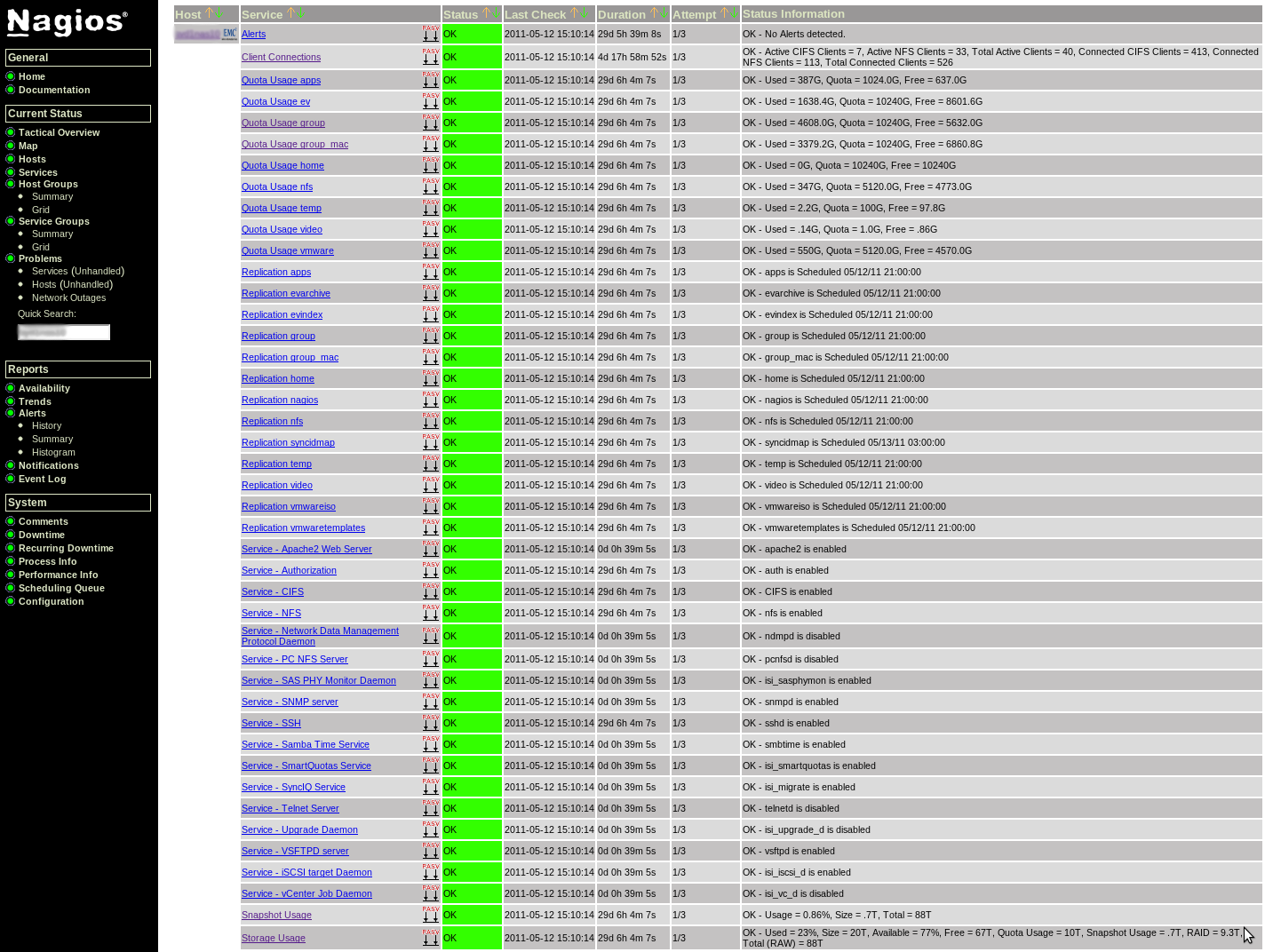The image size is (1265, 952).
Task: Sort Service column ascending arrow
Action: coord(290,13)
